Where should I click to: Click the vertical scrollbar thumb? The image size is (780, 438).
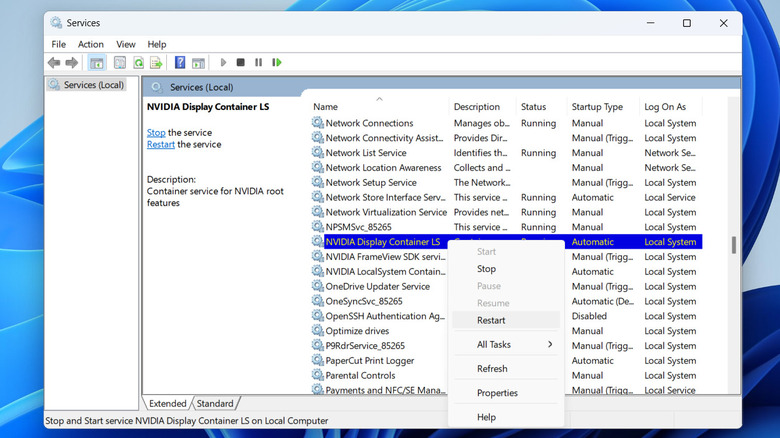(733, 244)
